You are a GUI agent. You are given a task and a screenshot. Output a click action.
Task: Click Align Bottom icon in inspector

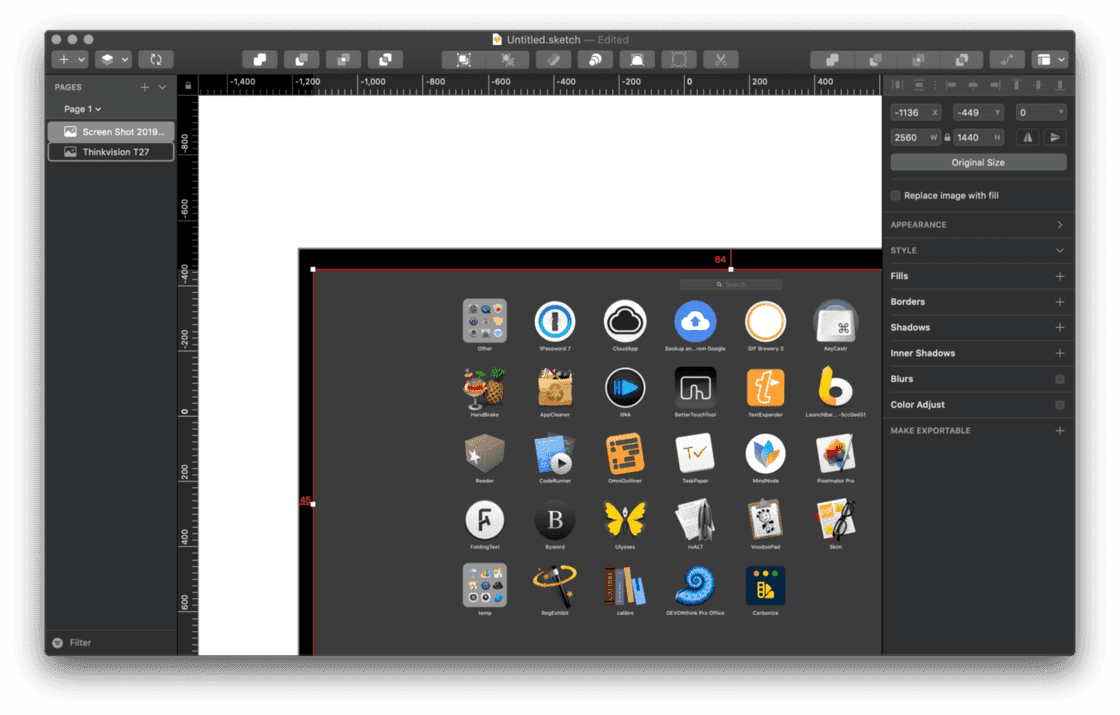click(1060, 85)
